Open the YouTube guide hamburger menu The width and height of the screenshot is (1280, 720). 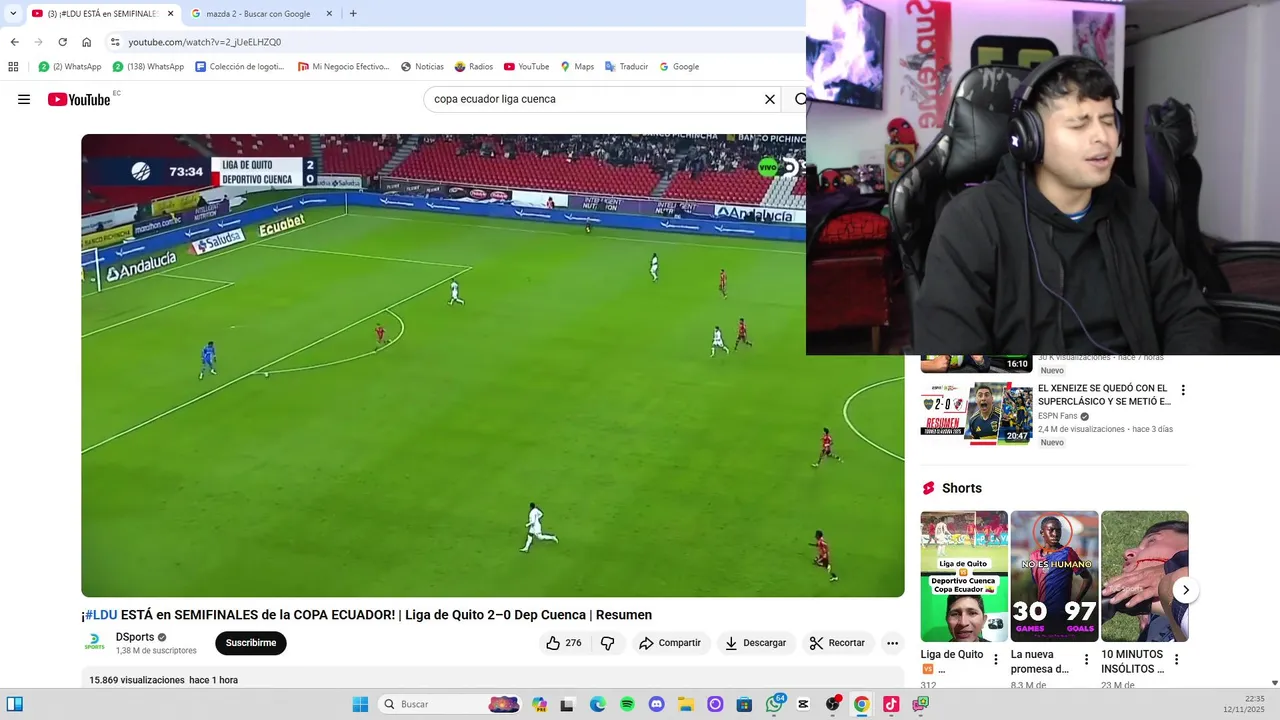(x=24, y=99)
